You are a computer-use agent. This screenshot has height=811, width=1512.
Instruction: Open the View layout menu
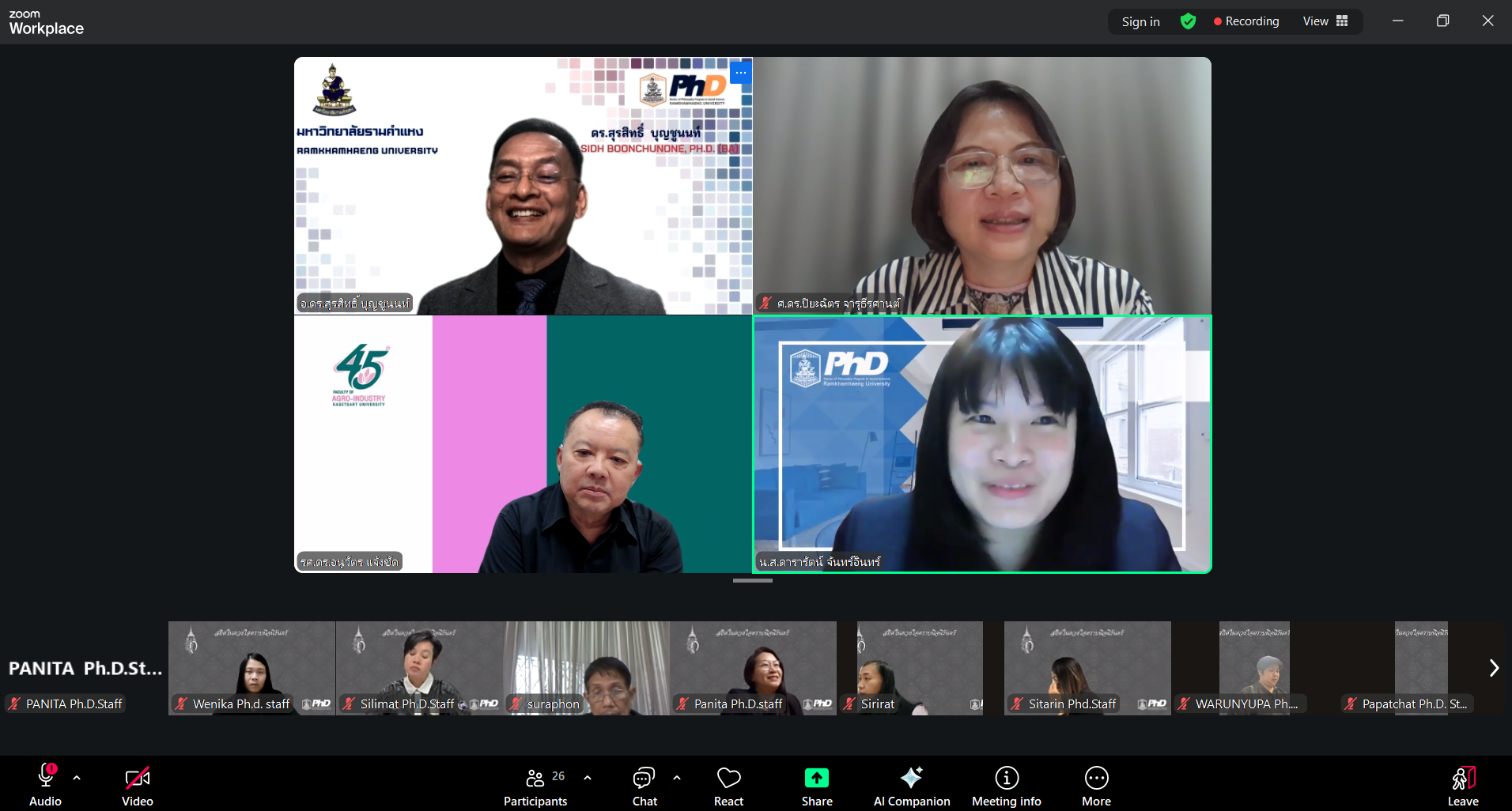point(1325,21)
